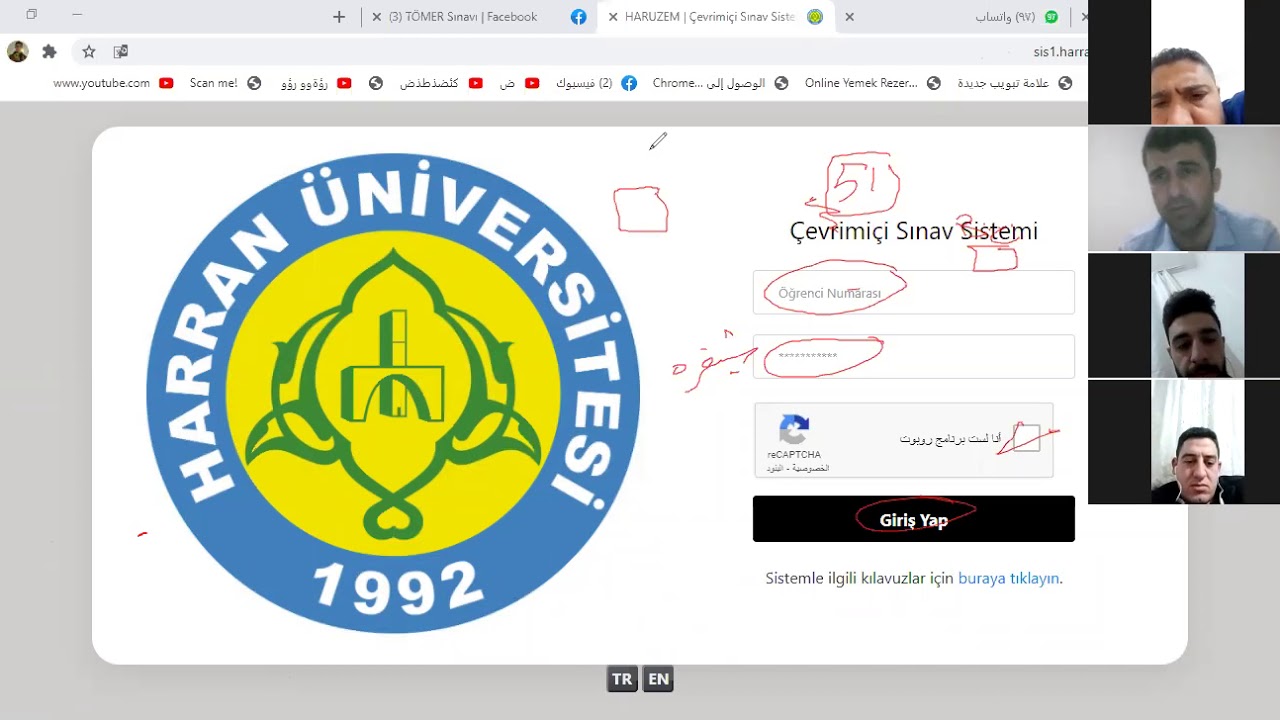The width and height of the screenshot is (1280, 720).
Task: Click the HARUZEM tab favicon
Action: [x=815, y=17]
